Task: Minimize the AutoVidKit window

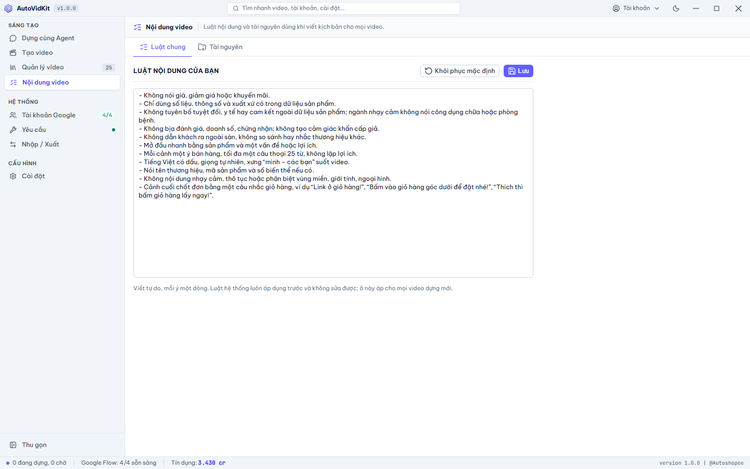Action: click(x=696, y=8)
